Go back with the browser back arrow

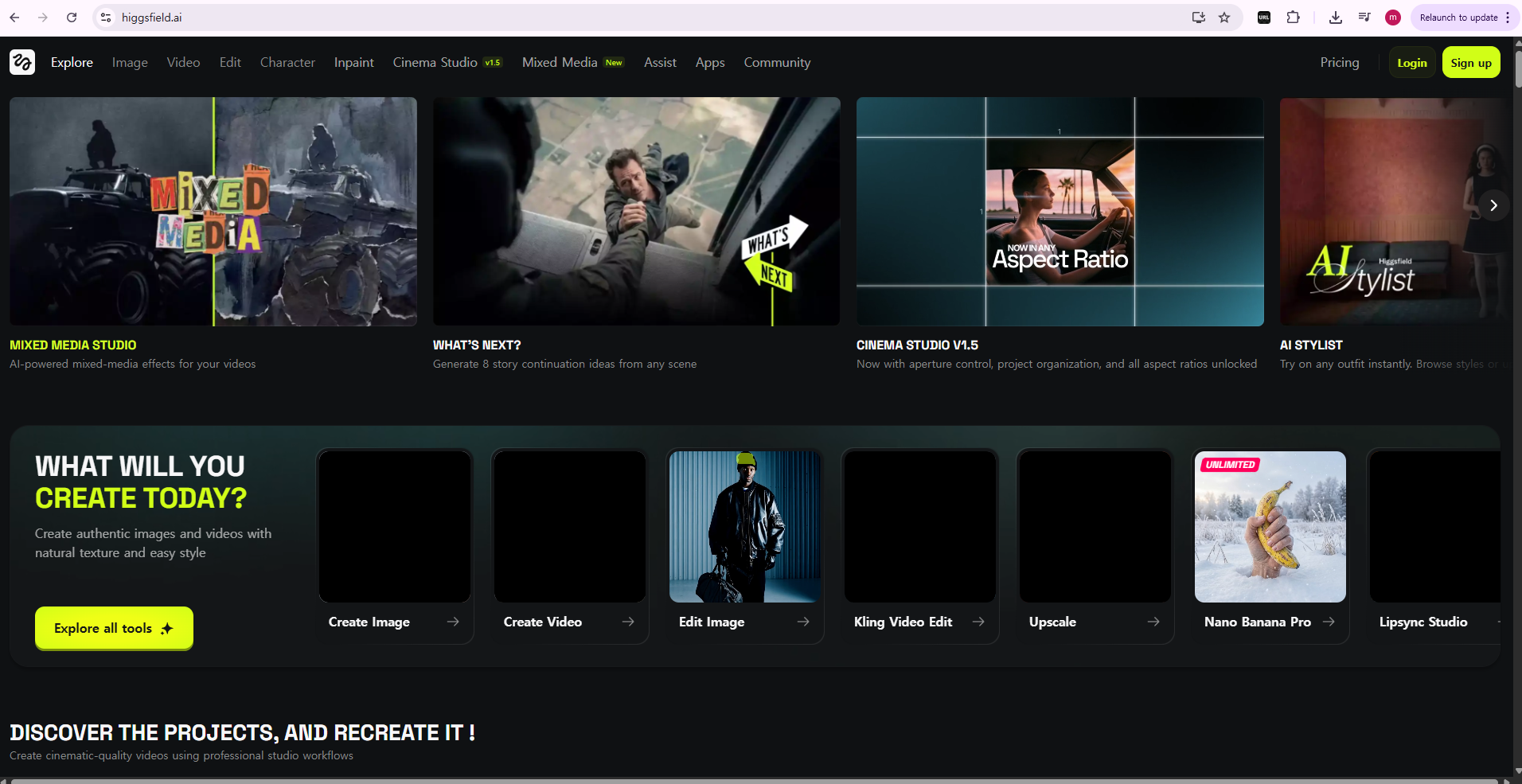[14, 18]
